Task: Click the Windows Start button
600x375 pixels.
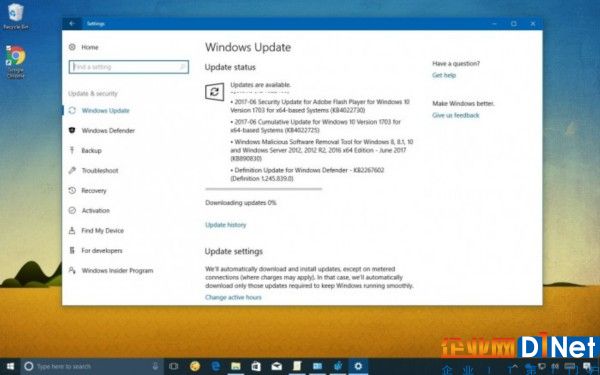Action: [x=10, y=366]
